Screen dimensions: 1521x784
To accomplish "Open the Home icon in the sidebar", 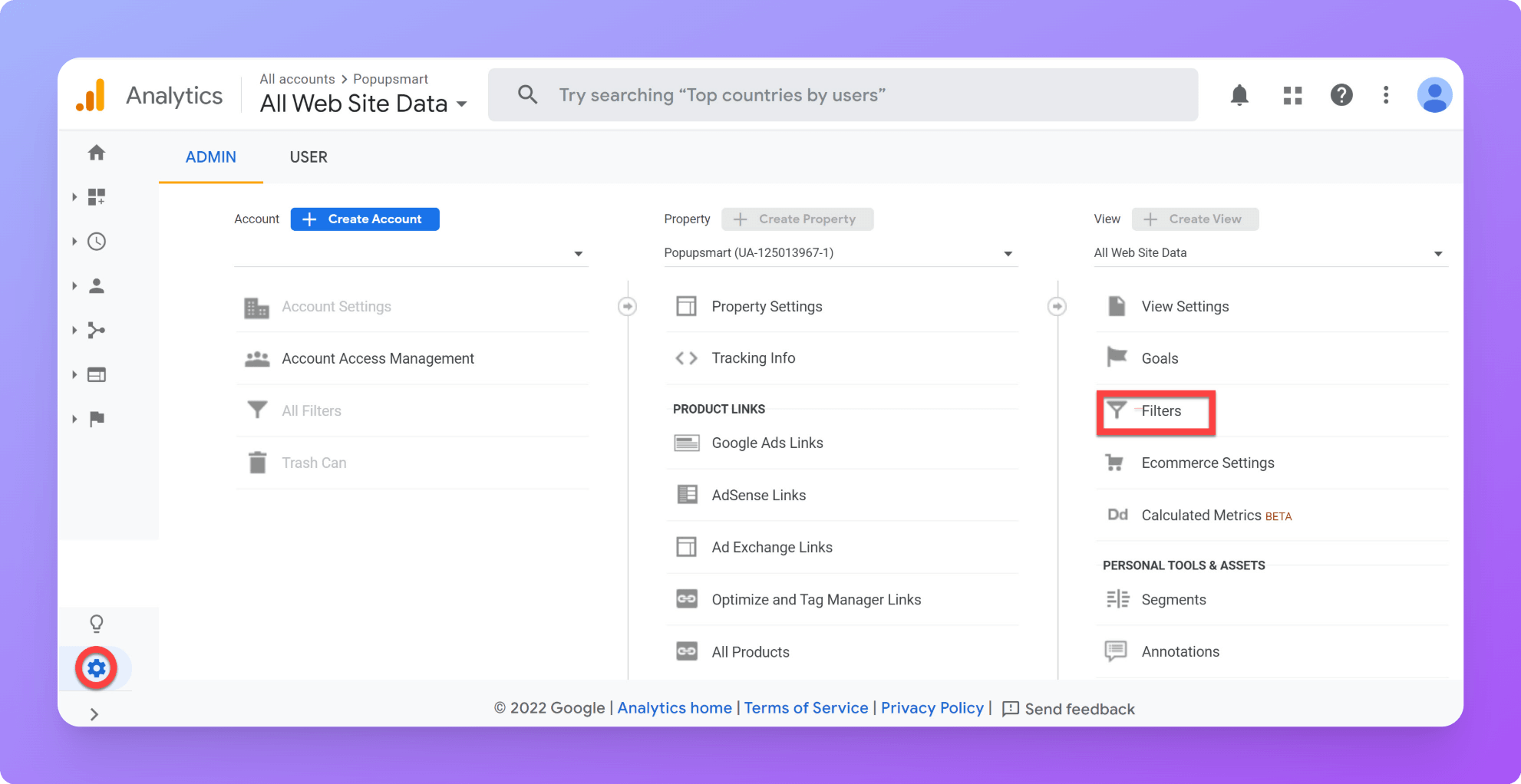I will [97, 153].
